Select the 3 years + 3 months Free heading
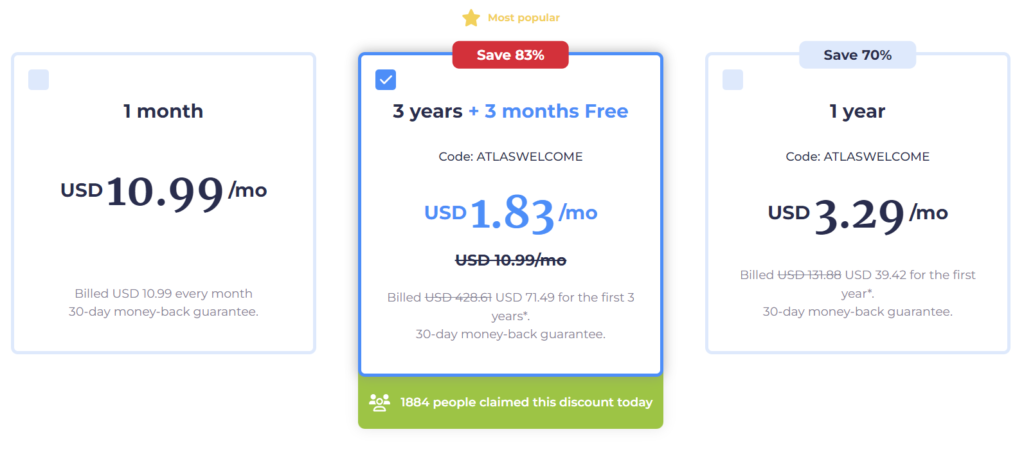 pyautogui.click(x=510, y=111)
